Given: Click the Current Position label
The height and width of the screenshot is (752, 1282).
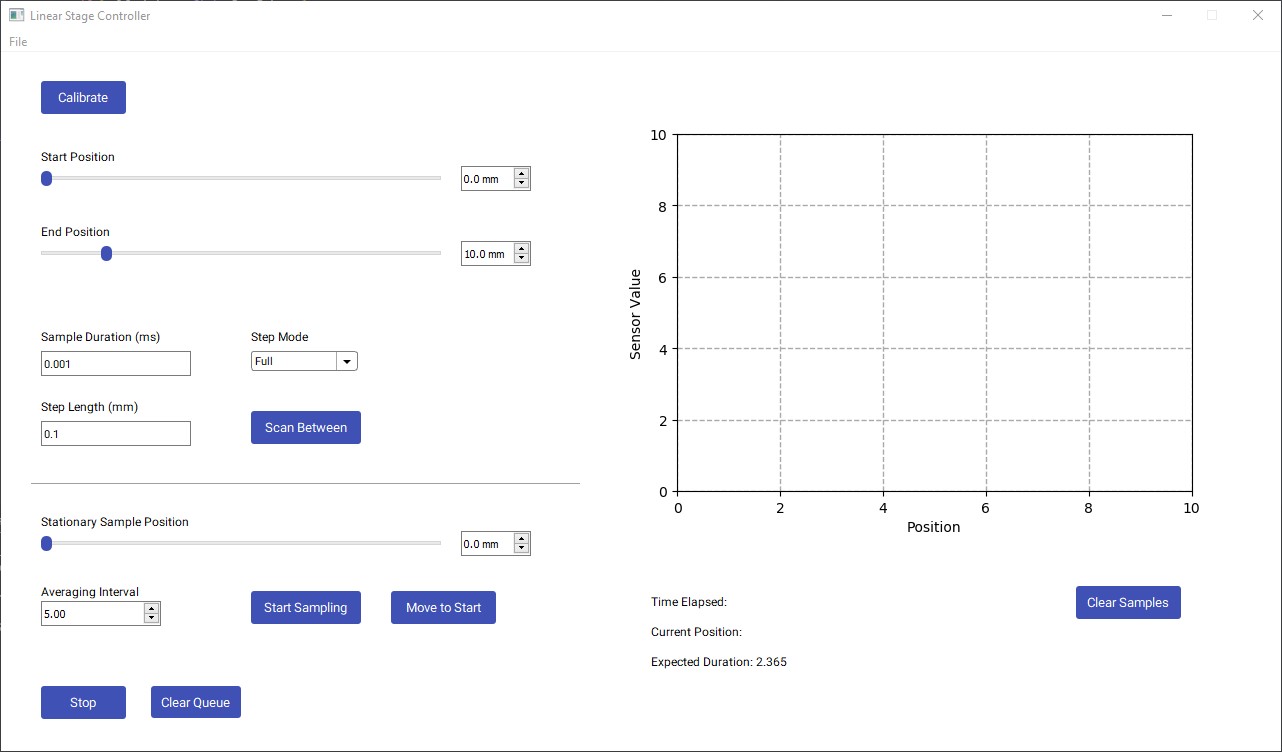Looking at the screenshot, I should pyautogui.click(x=697, y=632).
